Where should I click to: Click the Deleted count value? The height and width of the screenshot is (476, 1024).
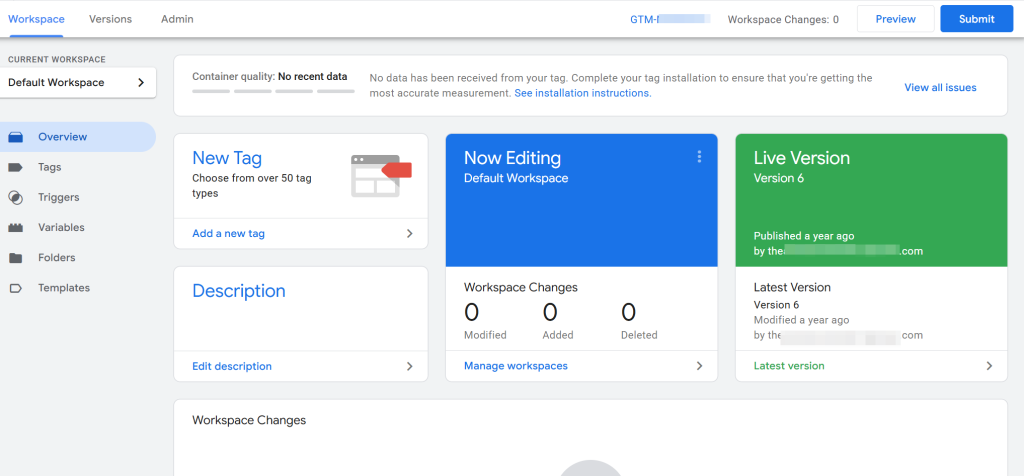[628, 313]
